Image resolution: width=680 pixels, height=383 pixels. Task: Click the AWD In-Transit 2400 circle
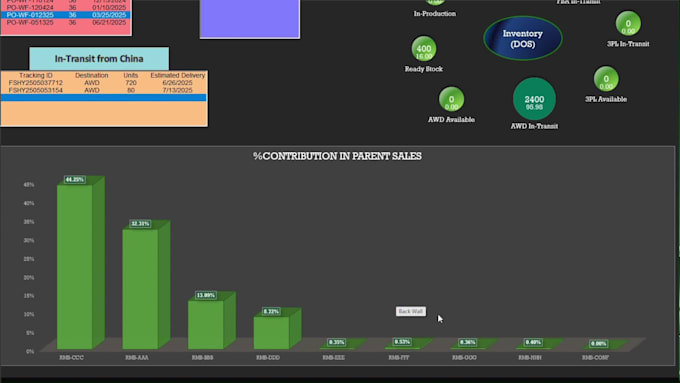(534, 99)
